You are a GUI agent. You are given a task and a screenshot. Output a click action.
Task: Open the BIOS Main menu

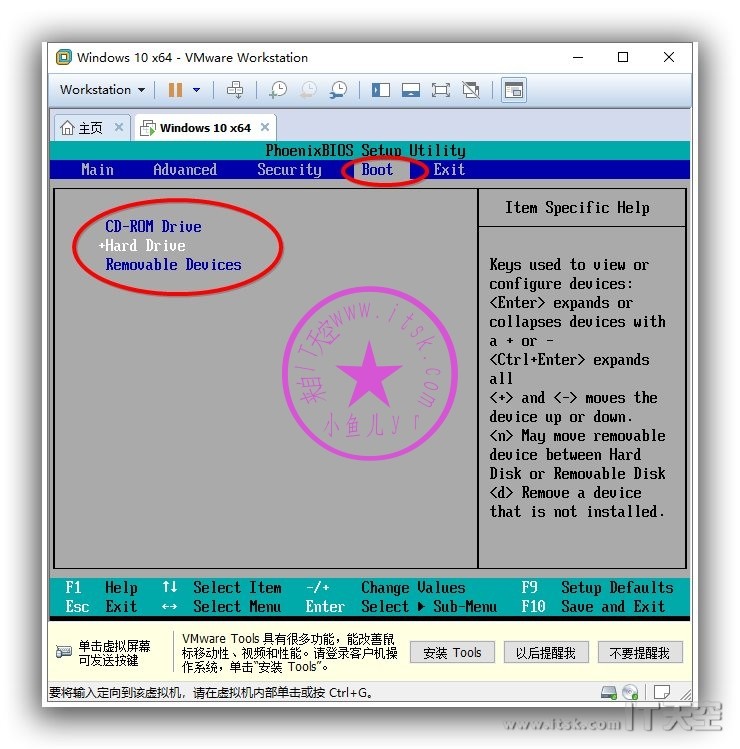click(x=97, y=170)
